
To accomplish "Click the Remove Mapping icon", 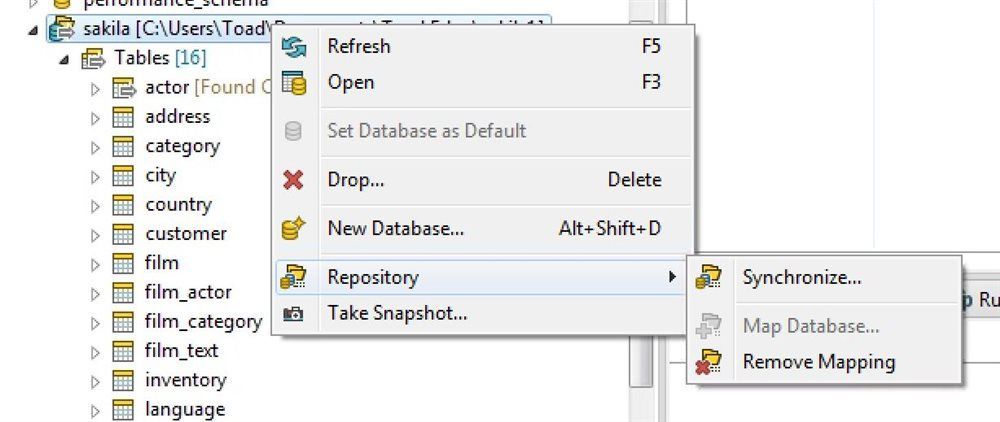I will point(708,362).
